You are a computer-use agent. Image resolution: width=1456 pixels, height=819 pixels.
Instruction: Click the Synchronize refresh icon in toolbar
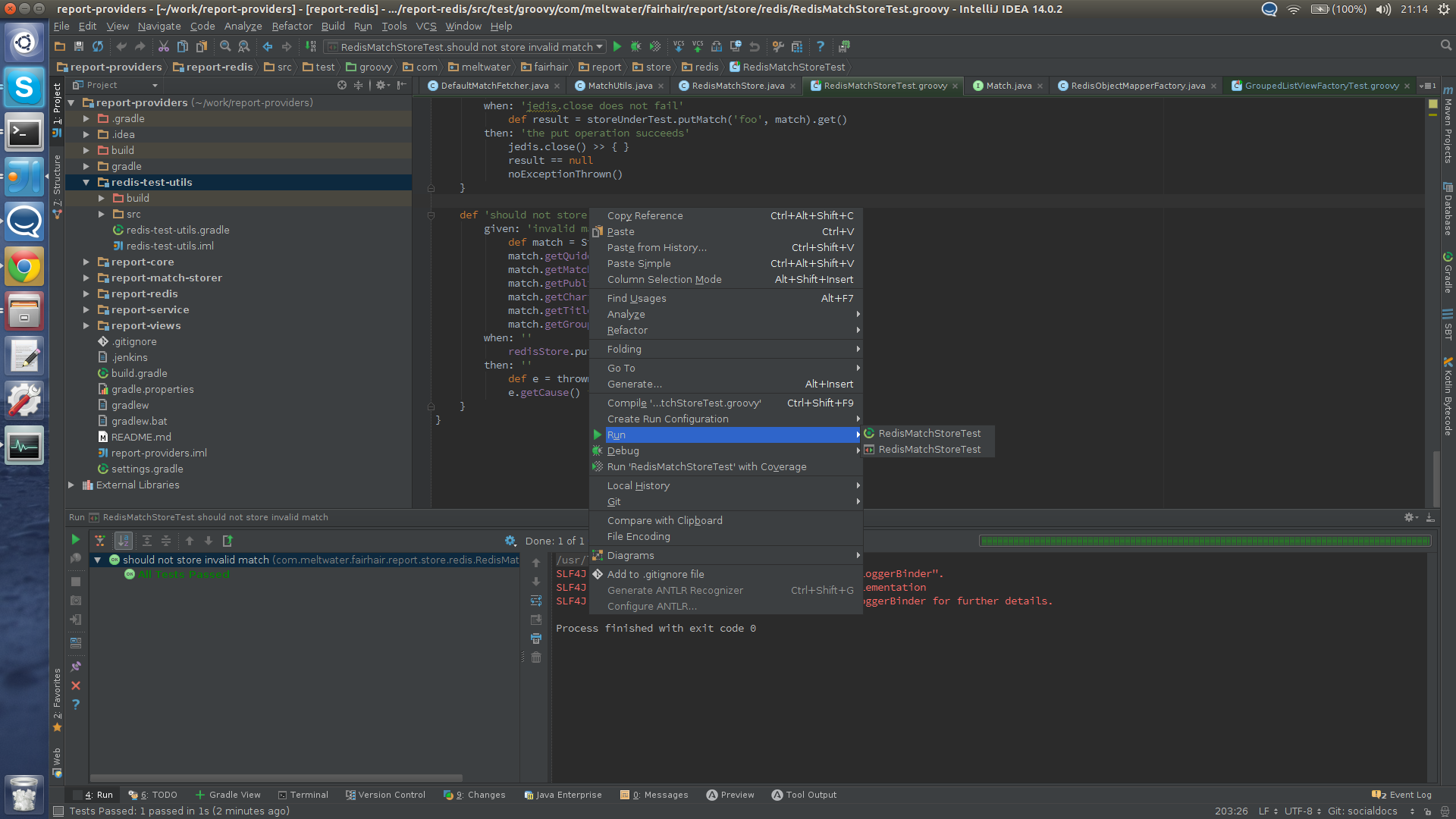click(98, 47)
